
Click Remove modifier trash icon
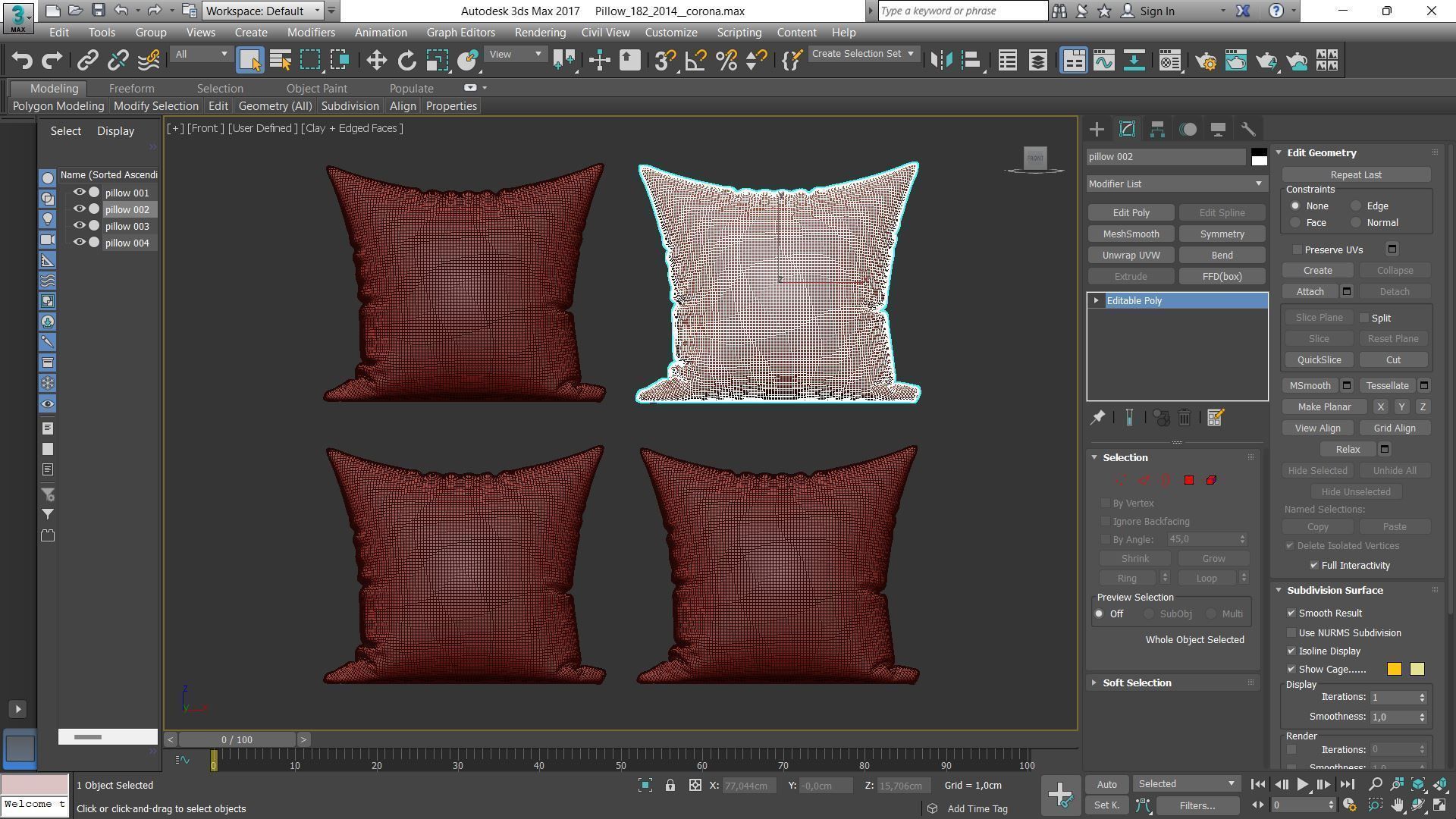point(1185,418)
